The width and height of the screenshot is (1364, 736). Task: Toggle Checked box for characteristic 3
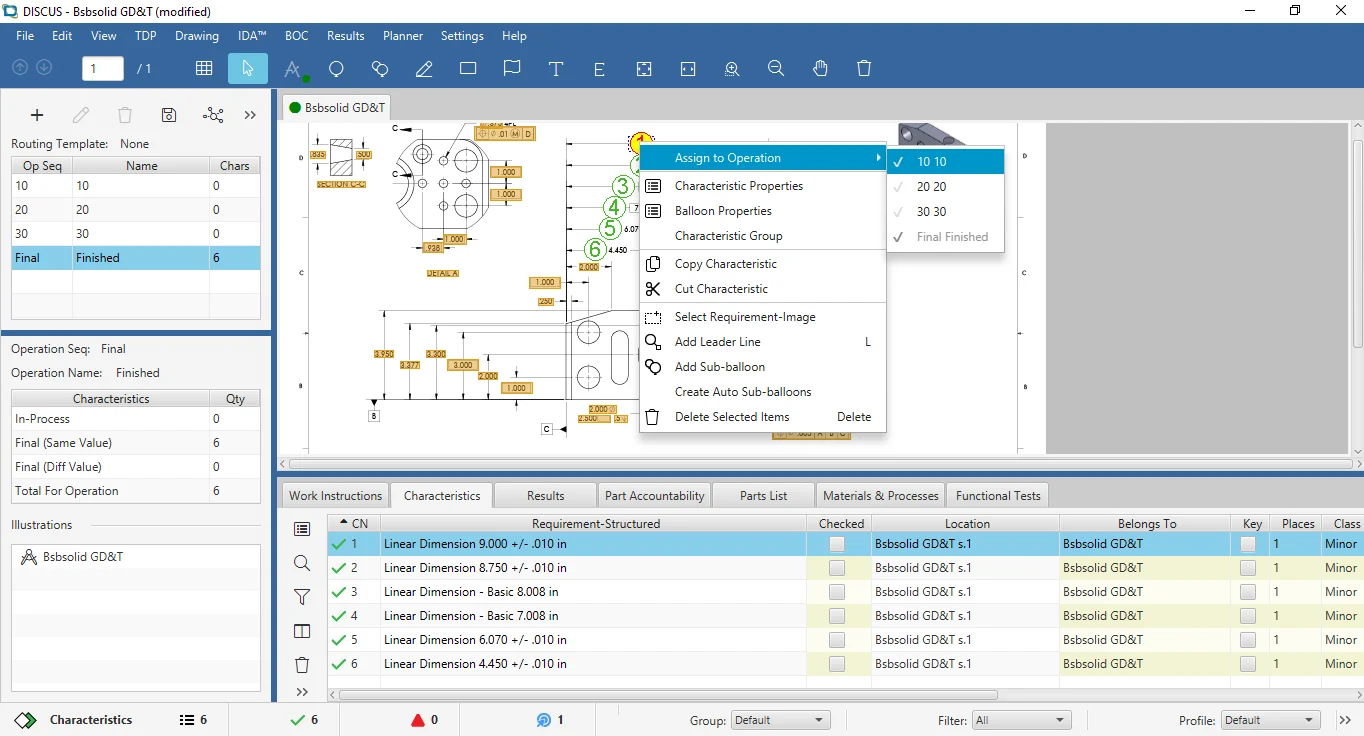click(837, 592)
